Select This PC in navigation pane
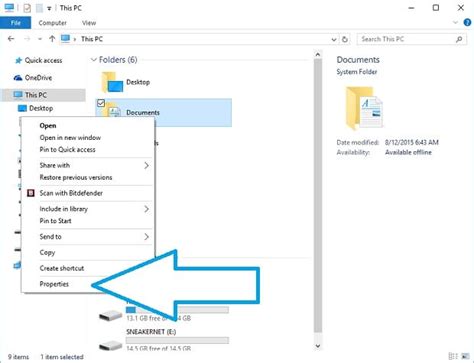 point(44,95)
